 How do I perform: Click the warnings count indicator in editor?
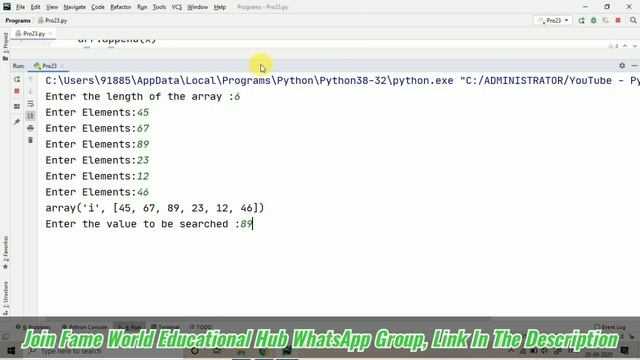(613, 46)
